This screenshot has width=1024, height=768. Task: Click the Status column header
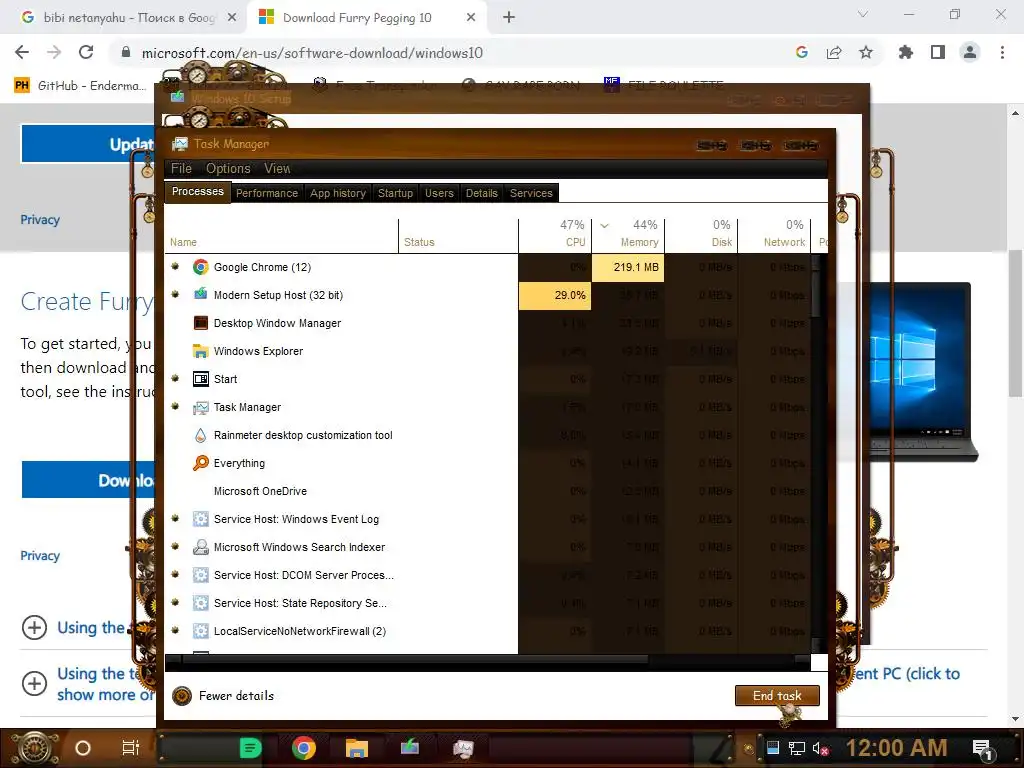[x=458, y=234]
